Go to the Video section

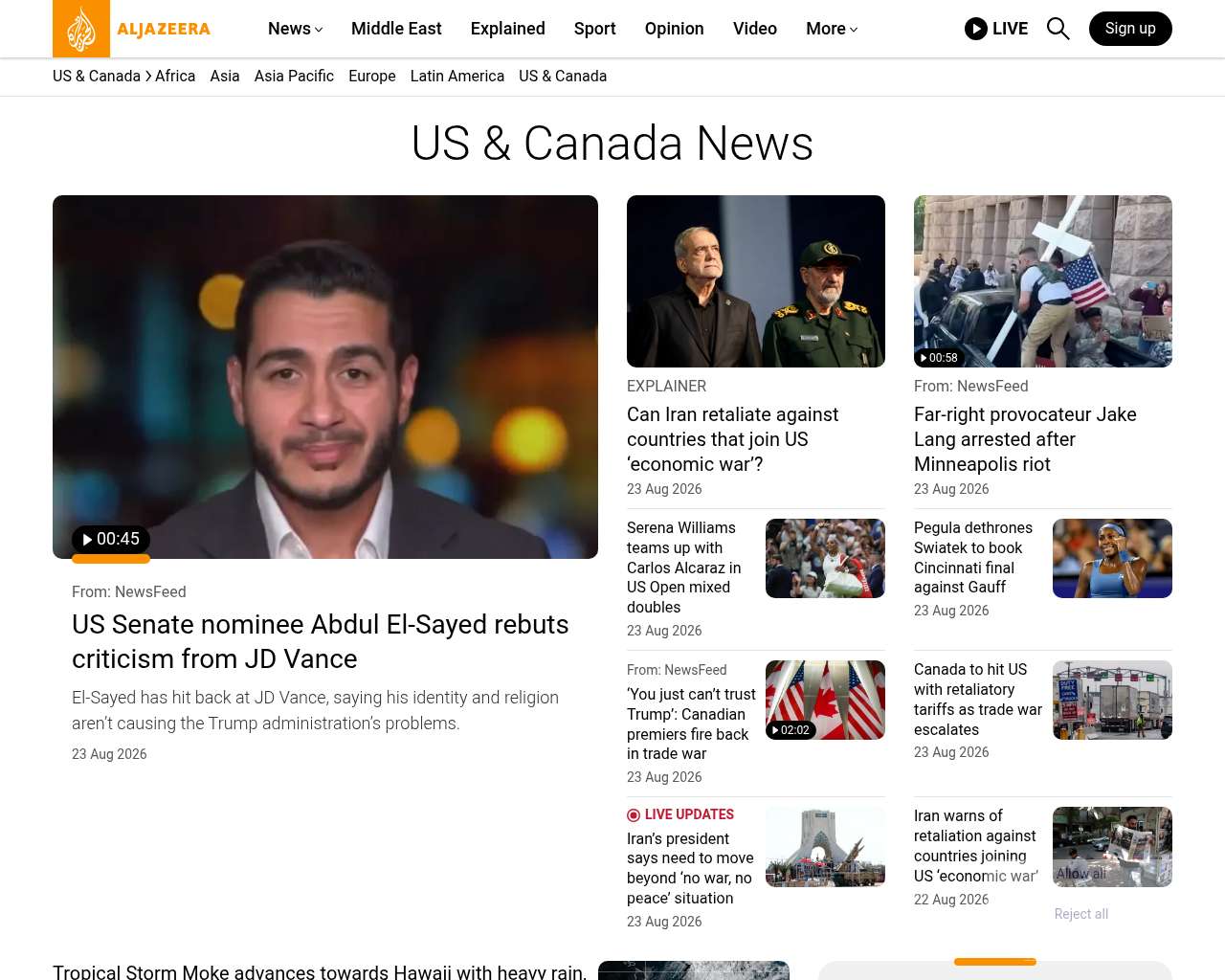(755, 29)
